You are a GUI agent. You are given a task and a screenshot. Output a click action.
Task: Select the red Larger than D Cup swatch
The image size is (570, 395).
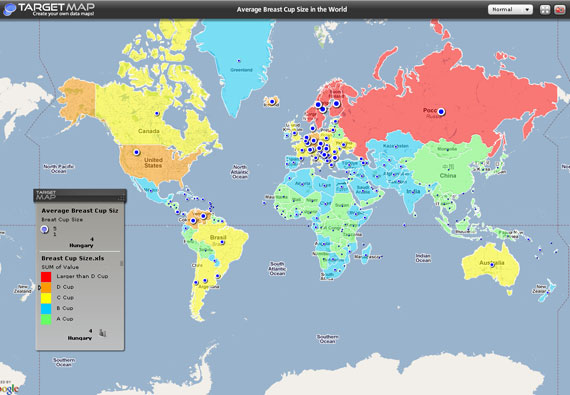coord(46,277)
